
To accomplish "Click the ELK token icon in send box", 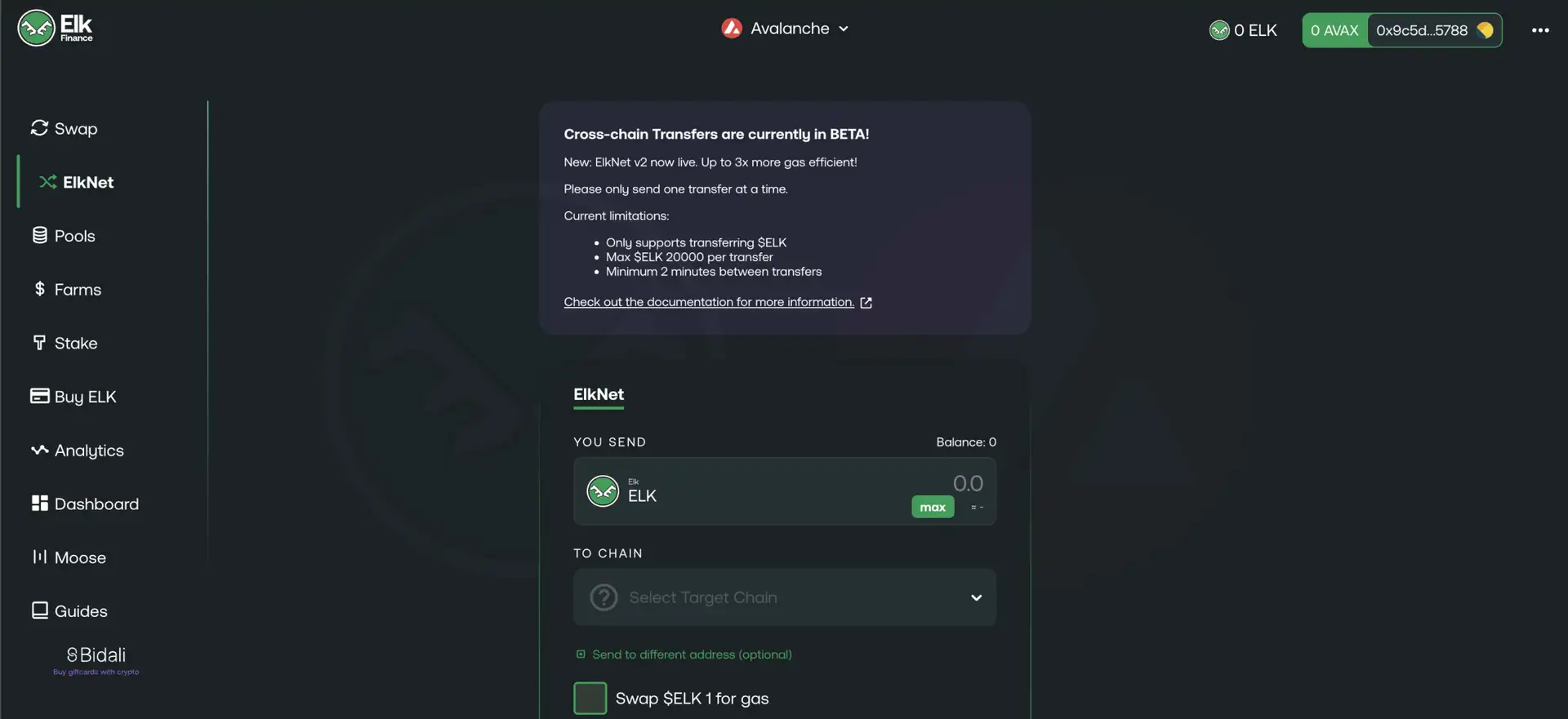I will (x=603, y=491).
